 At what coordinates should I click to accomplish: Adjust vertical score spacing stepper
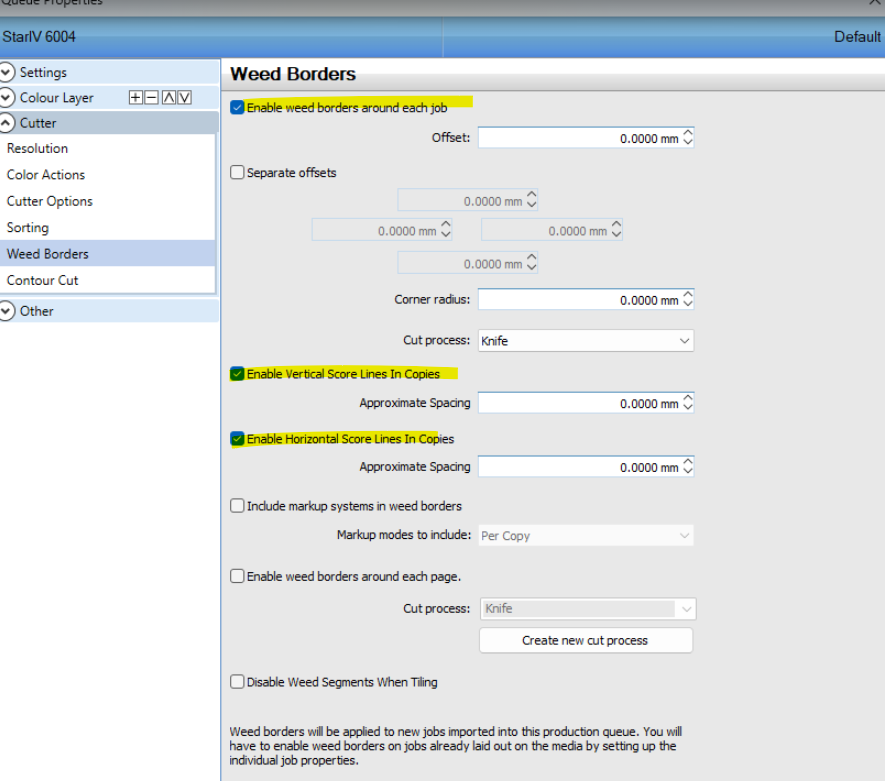(688, 402)
